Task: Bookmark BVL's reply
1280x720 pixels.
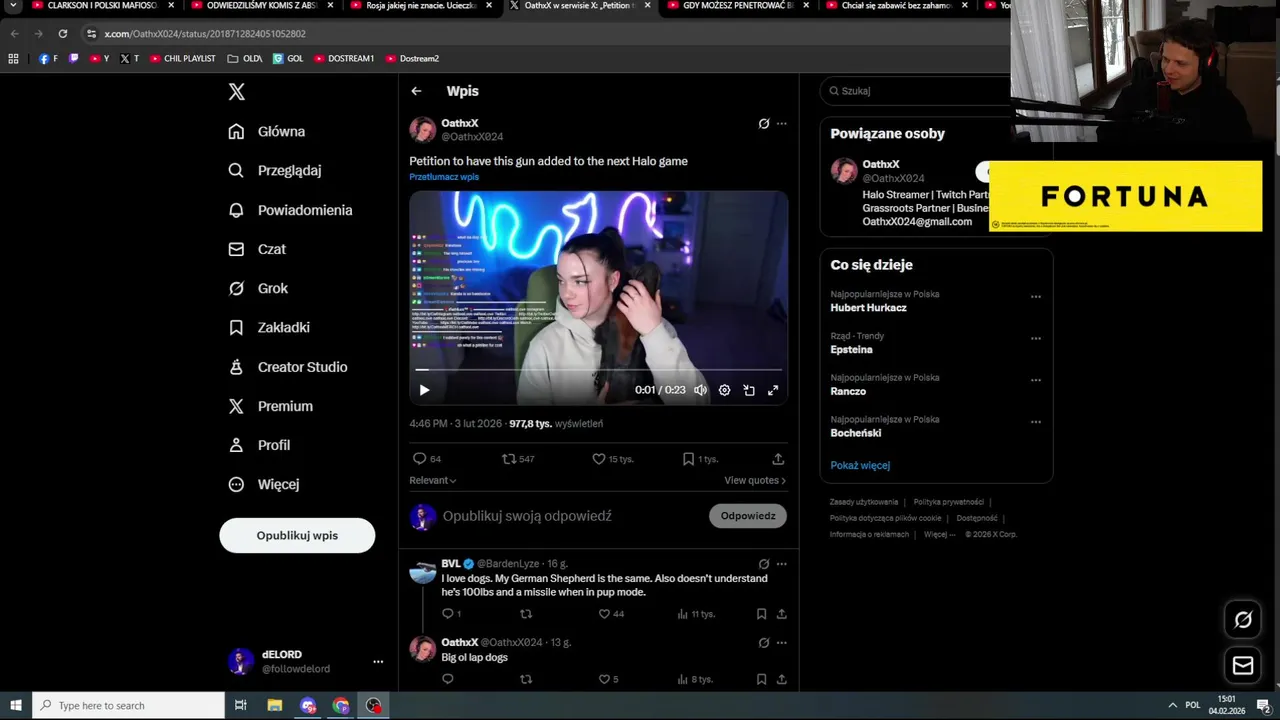Action: (x=761, y=614)
